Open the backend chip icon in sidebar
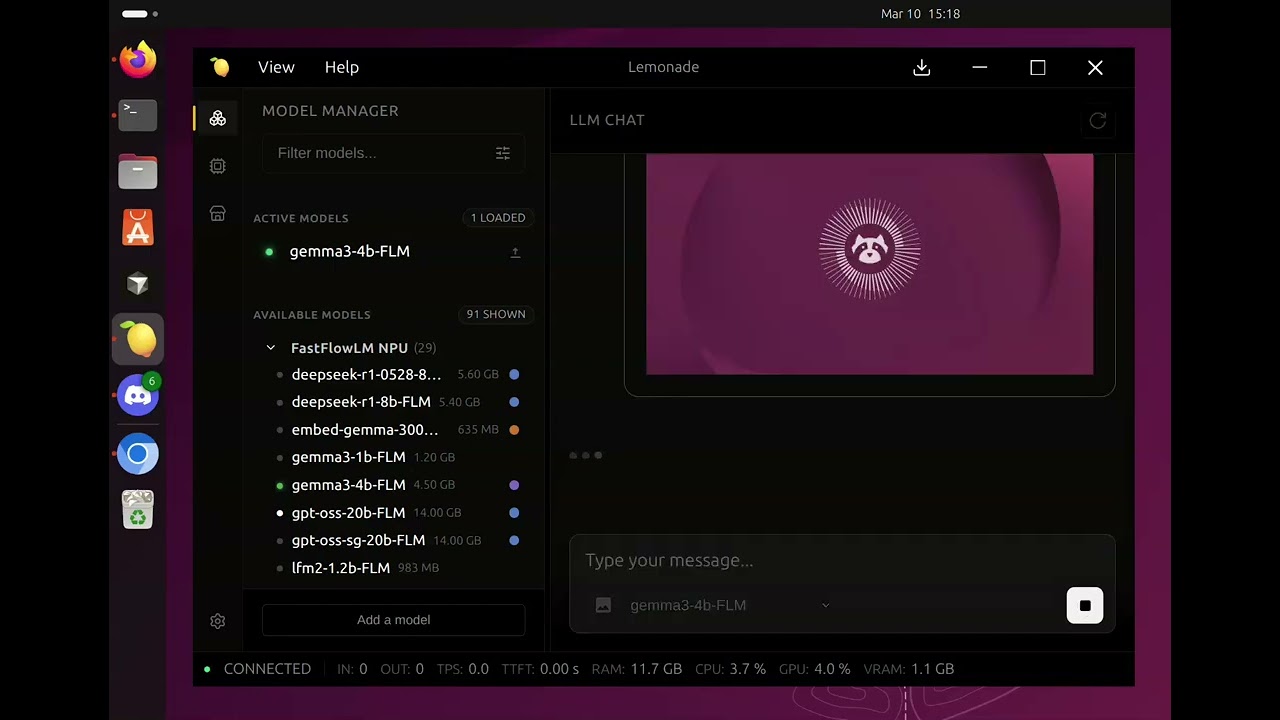1280x720 pixels. [217, 166]
